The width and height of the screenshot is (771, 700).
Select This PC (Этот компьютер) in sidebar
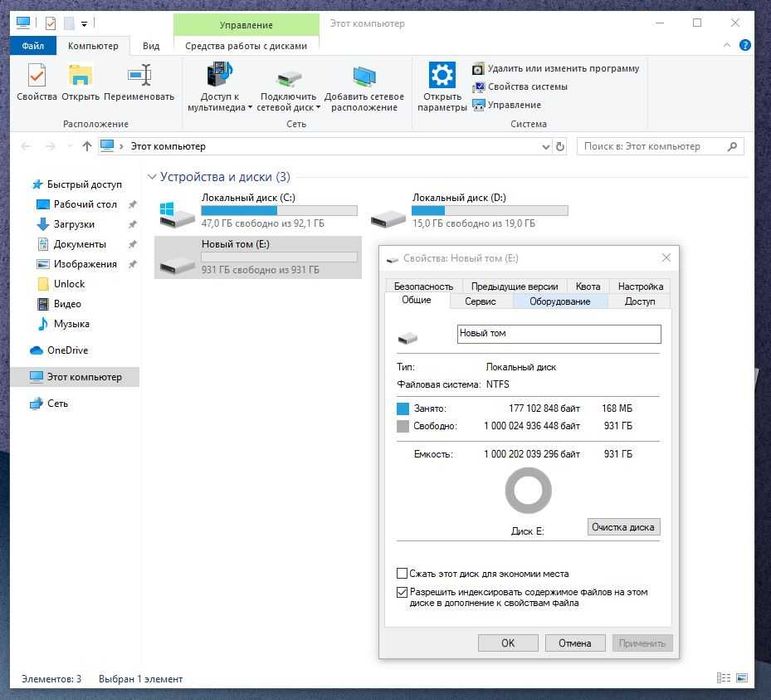(75, 377)
